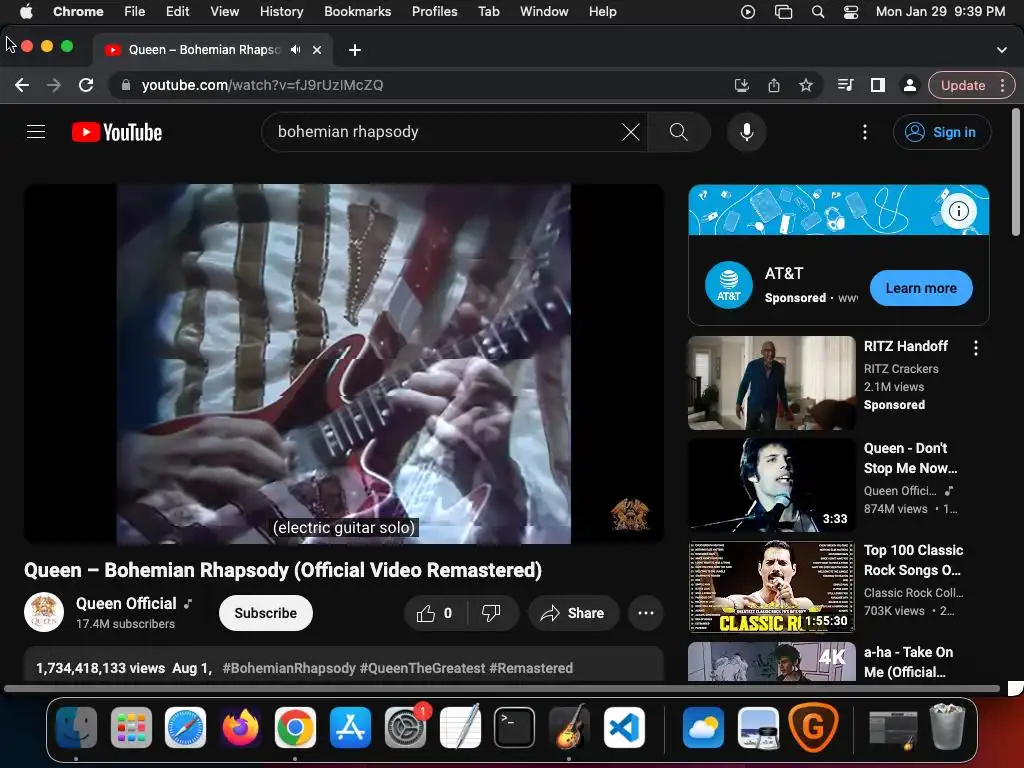Run search with the magnifier button
1024x768 pixels.
679,132
